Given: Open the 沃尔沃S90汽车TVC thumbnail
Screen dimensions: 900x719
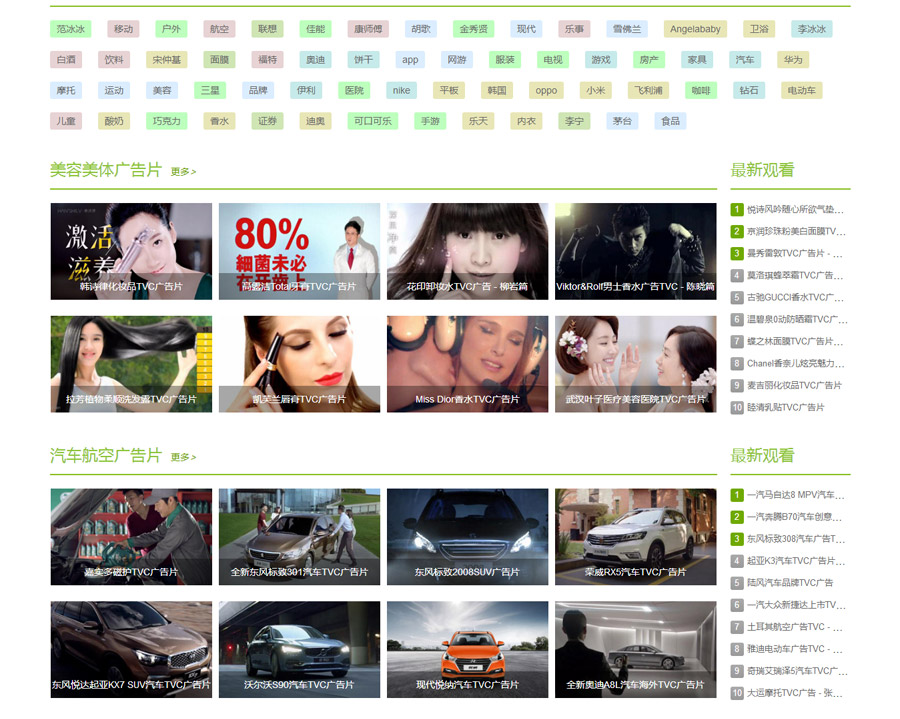Looking at the screenshot, I should pyautogui.click(x=299, y=650).
